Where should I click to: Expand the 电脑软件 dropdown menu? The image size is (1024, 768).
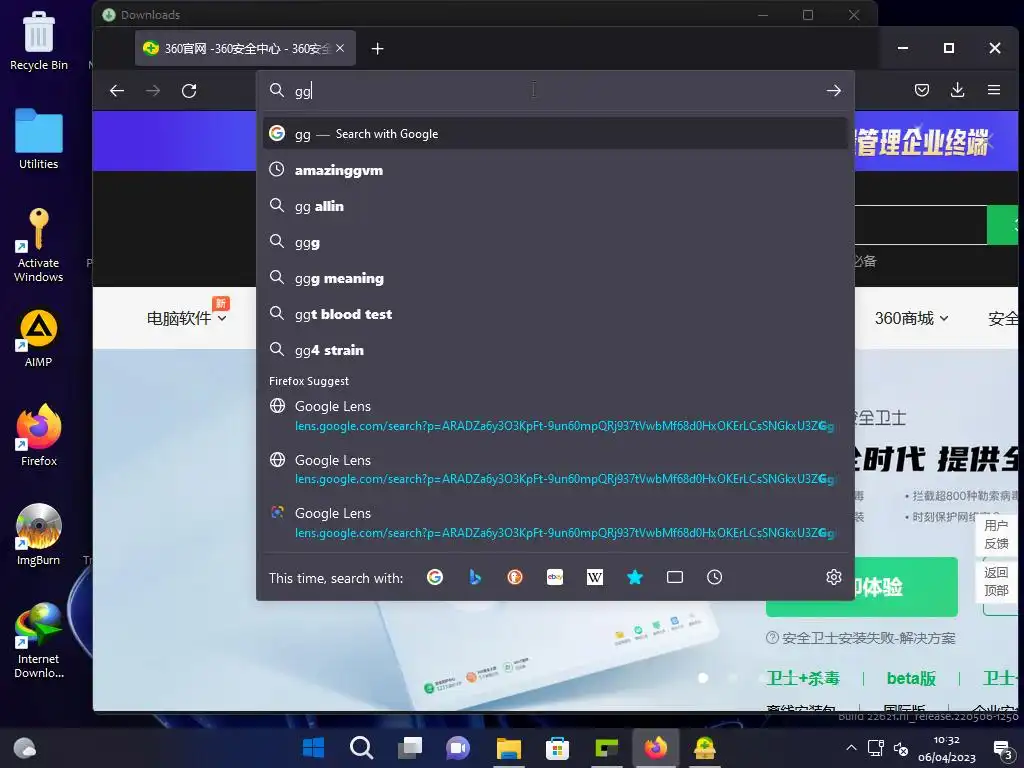pyautogui.click(x=187, y=318)
